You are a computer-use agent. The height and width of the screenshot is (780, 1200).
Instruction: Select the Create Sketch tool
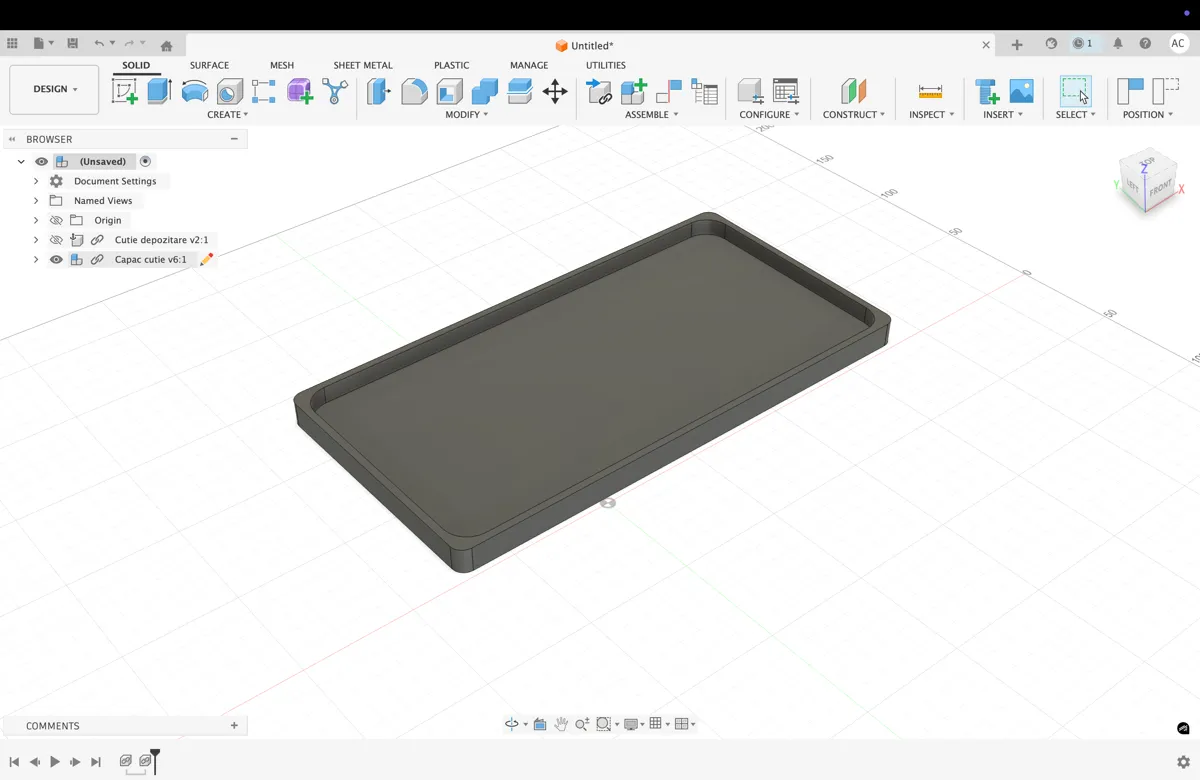[125, 91]
